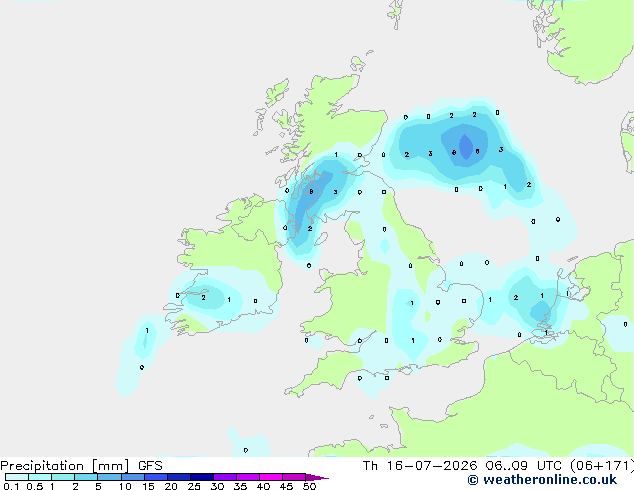Pick the 30–35 mm legend swatch
The height and width of the screenshot is (490, 634).
coord(225,477)
